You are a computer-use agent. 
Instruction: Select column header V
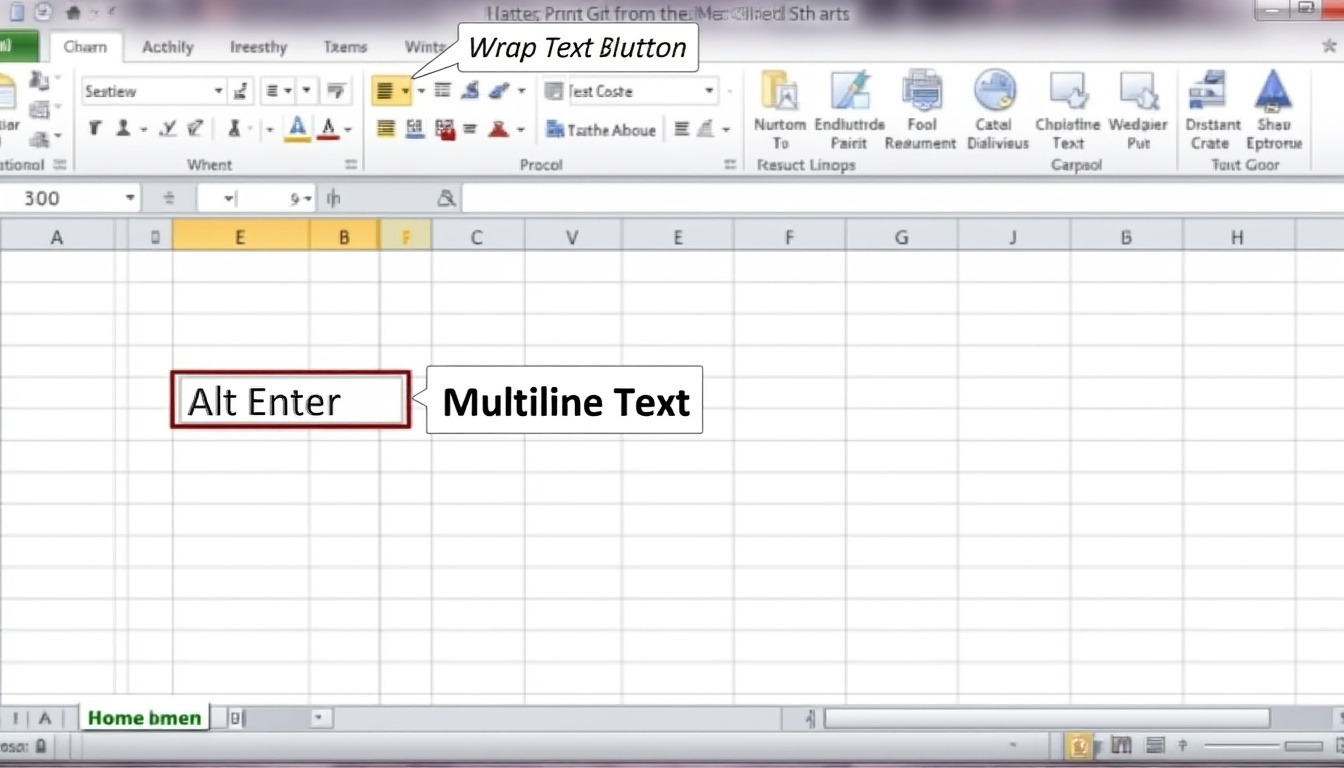[x=572, y=237]
